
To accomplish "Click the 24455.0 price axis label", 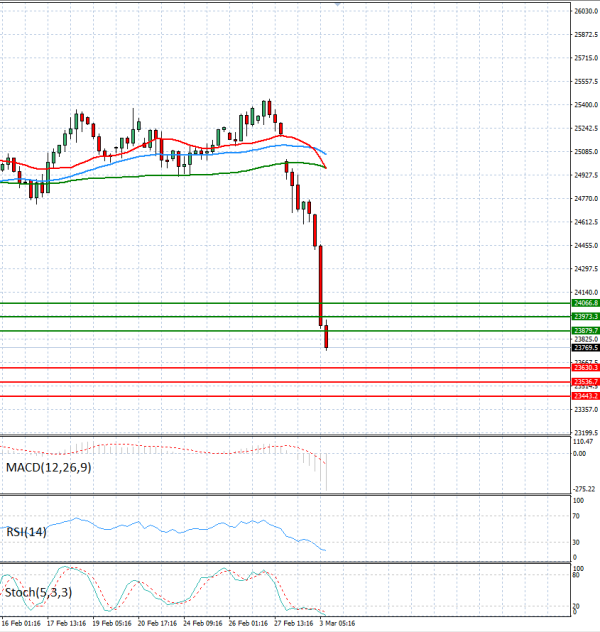I will pyautogui.click(x=585, y=246).
